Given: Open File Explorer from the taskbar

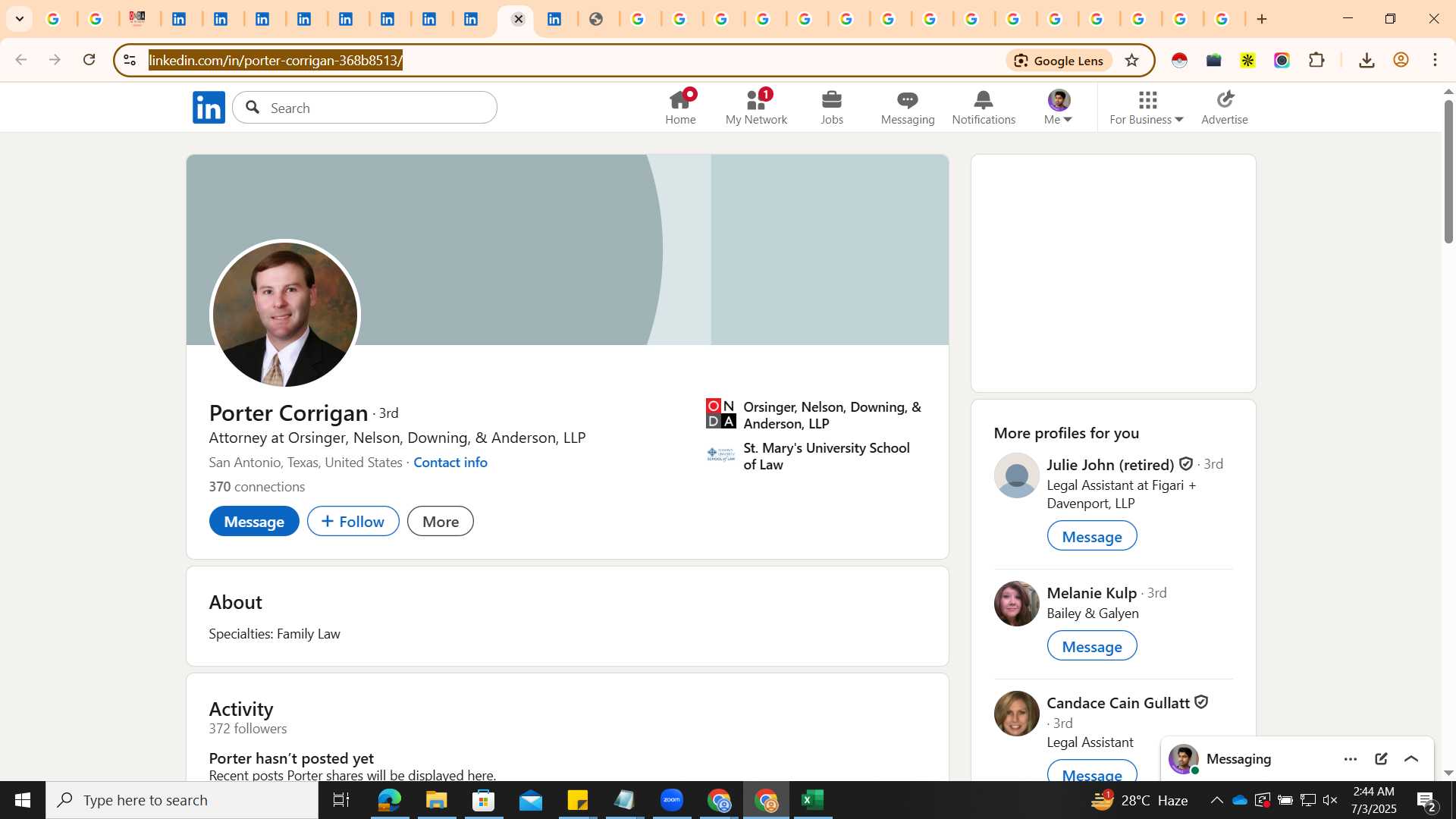Looking at the screenshot, I should [x=436, y=800].
